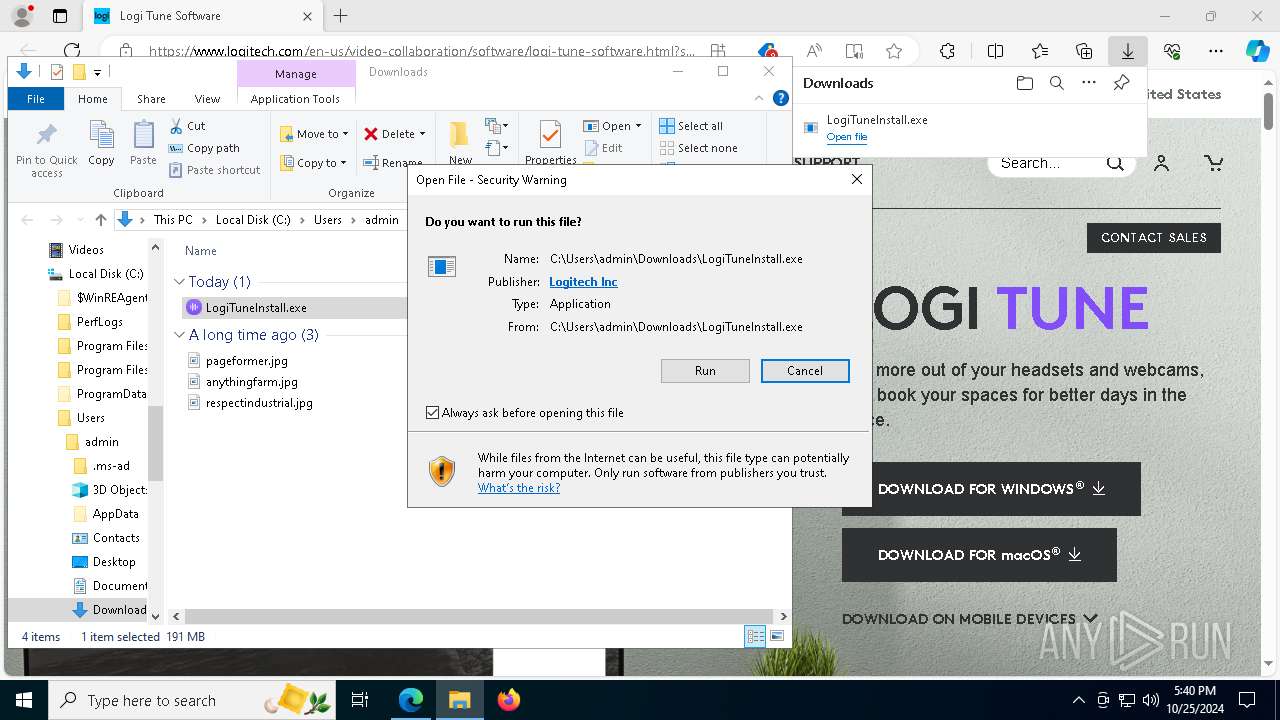
Task: Open the Move to dropdown
Action: 314,134
